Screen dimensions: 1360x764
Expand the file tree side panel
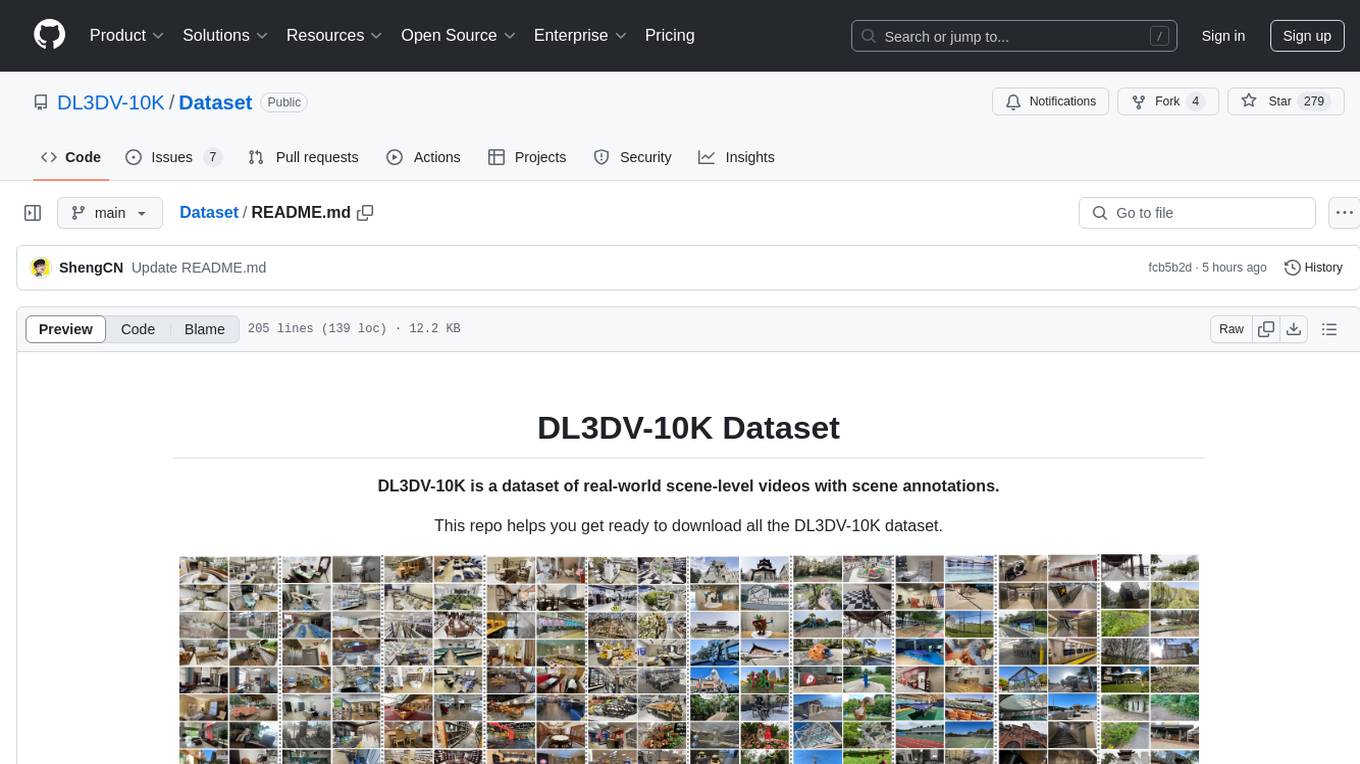click(33, 213)
